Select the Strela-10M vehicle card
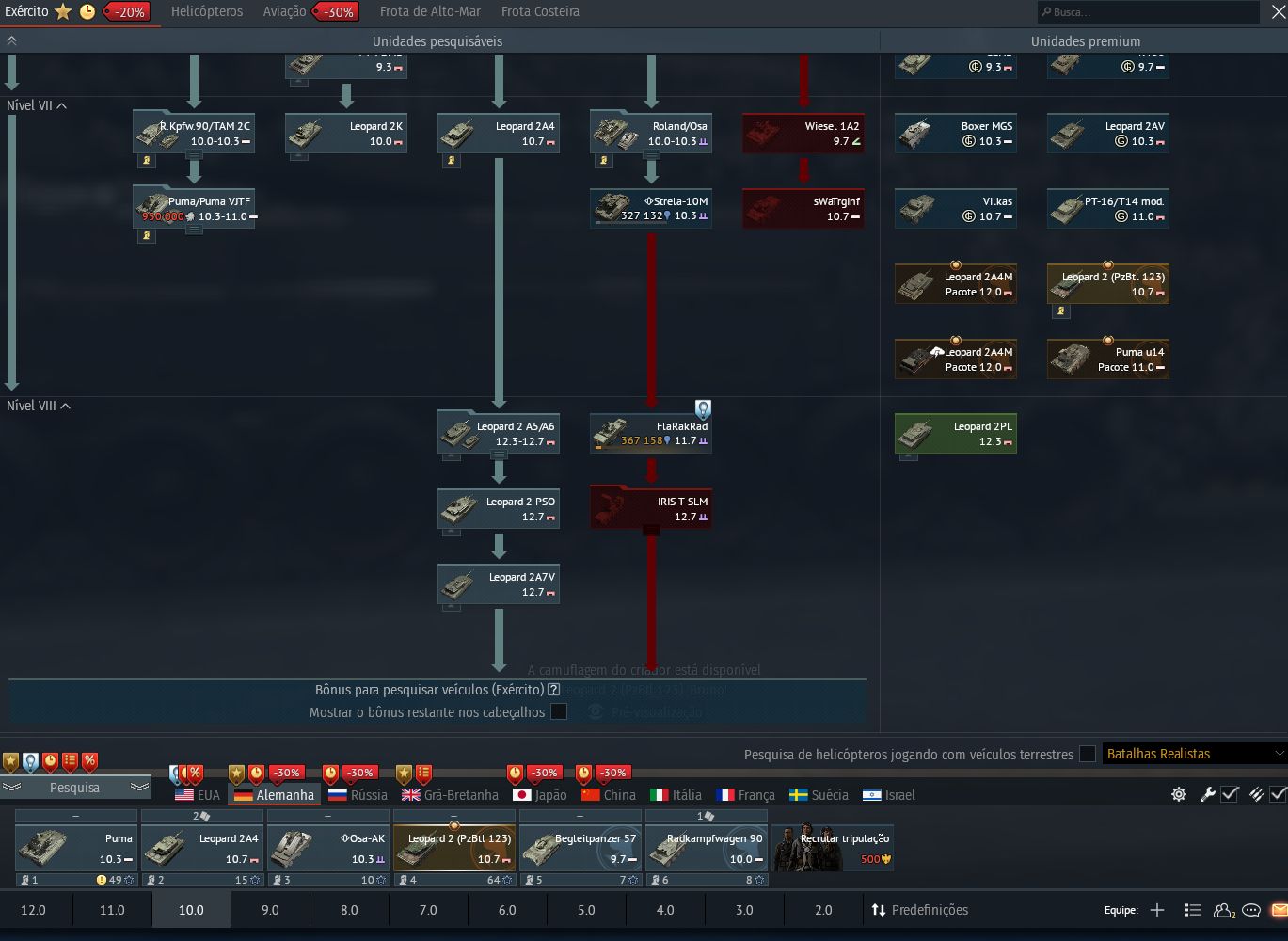The height and width of the screenshot is (941, 1288). [651, 209]
